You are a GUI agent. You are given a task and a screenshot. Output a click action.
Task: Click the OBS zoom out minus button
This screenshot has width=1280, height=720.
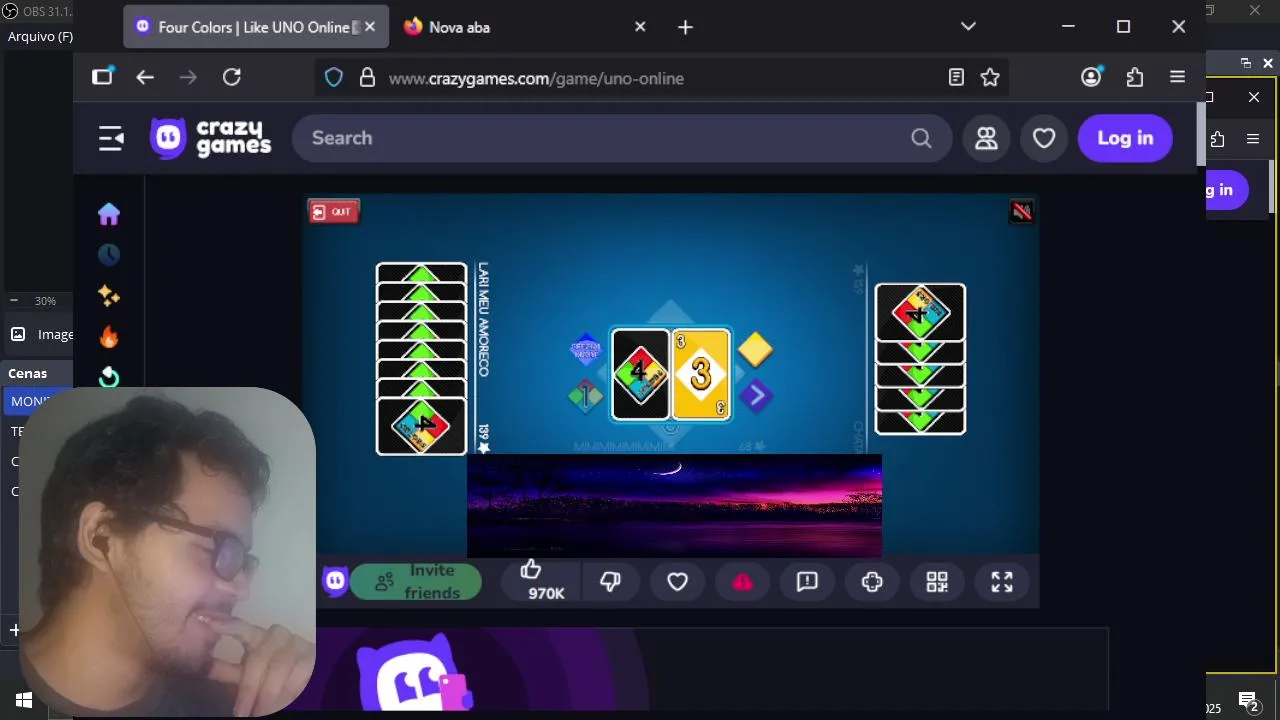14,301
